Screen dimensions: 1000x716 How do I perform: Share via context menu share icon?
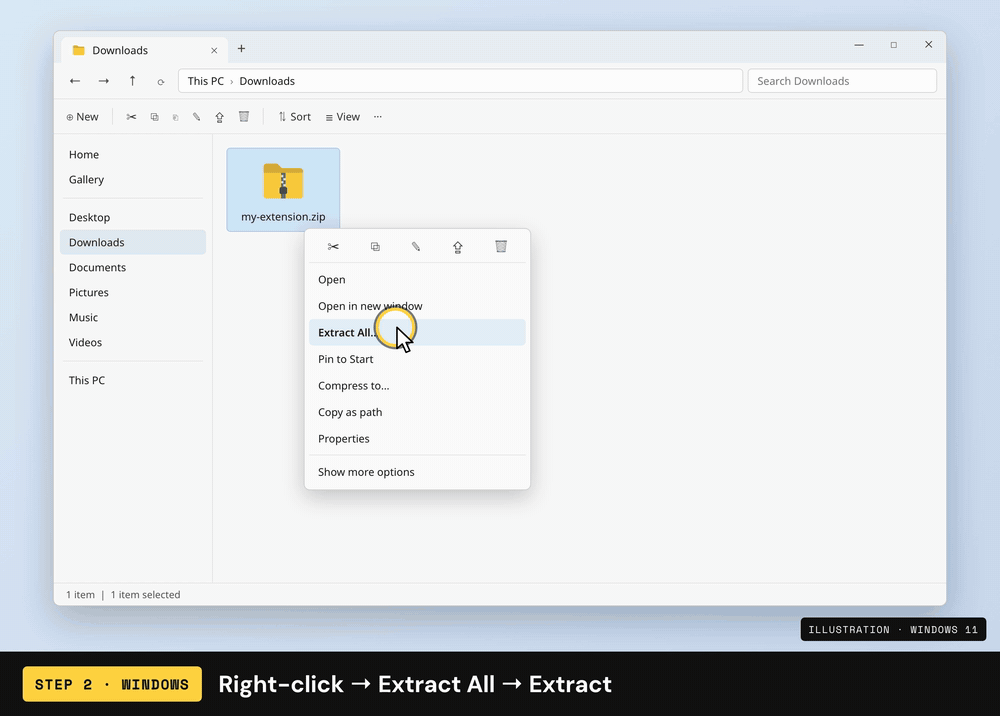pos(458,247)
